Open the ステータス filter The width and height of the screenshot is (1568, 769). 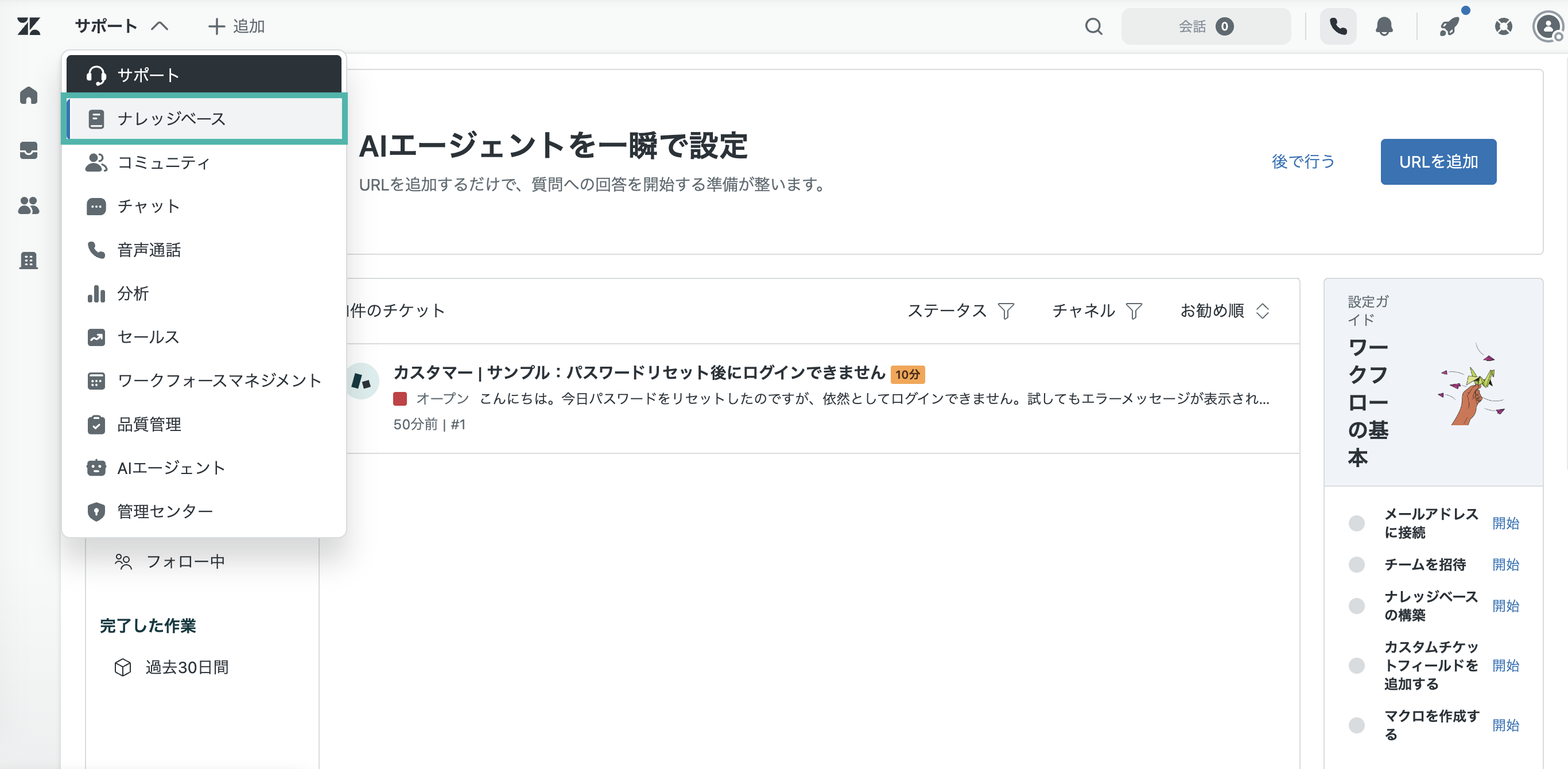pyautogui.click(x=961, y=310)
